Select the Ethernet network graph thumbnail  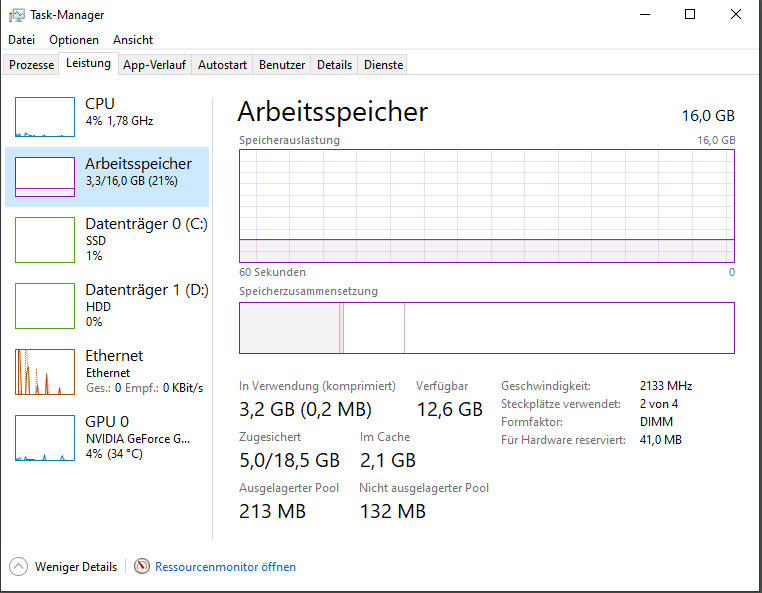tap(45, 371)
